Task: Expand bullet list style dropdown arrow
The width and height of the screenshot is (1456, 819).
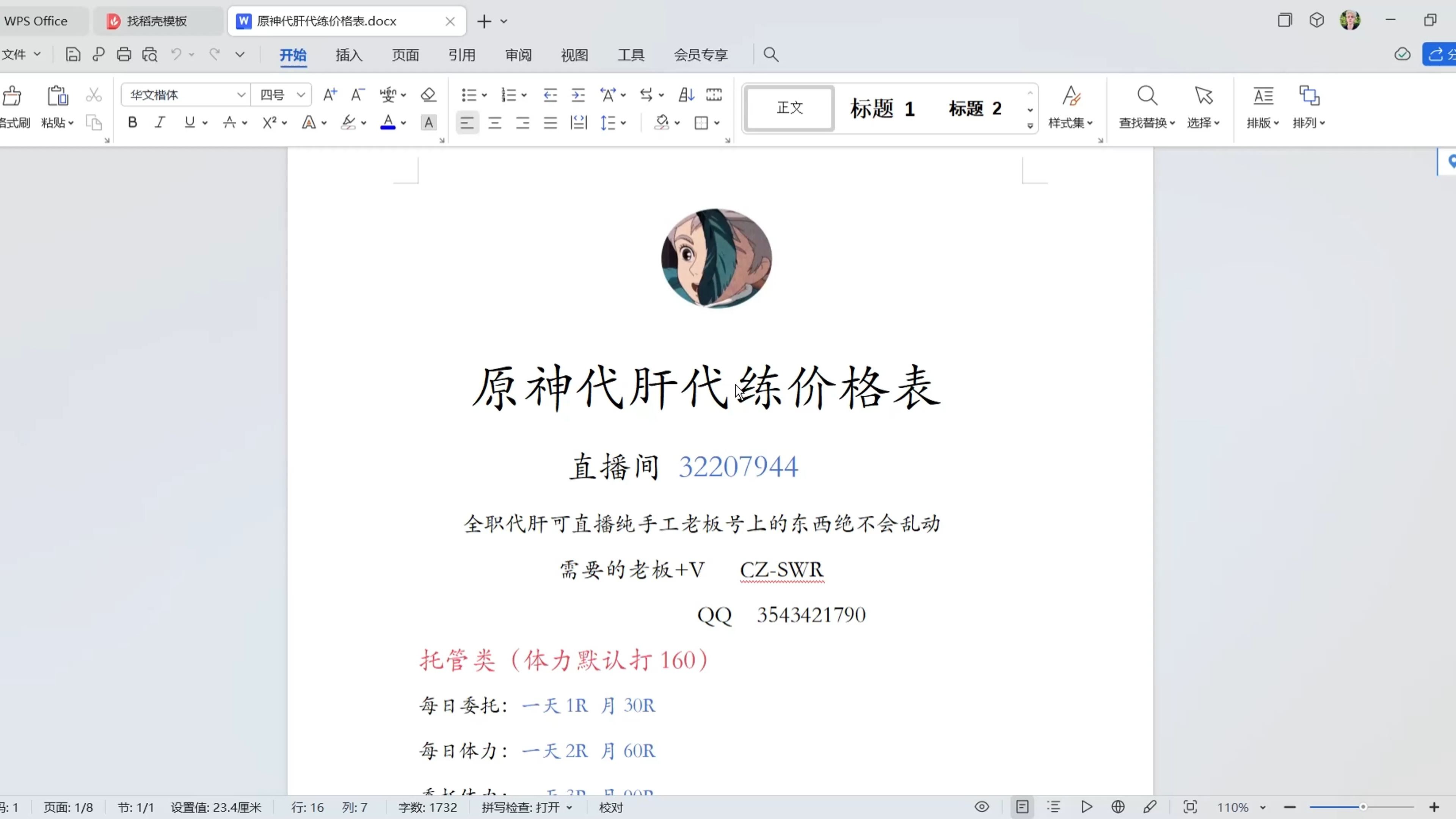Action: [485, 95]
